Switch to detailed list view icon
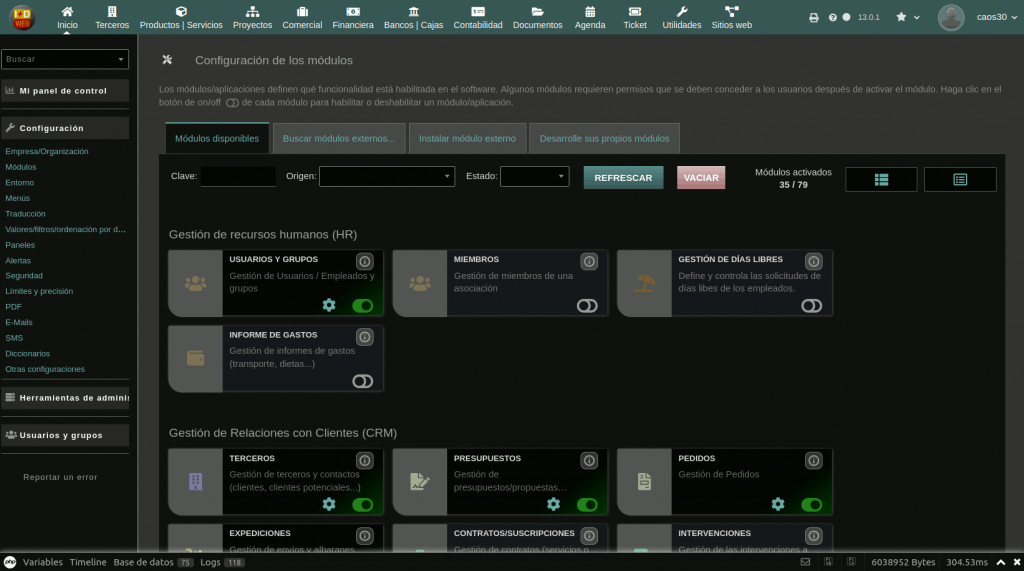Viewport: 1024px width, 571px height. (960, 179)
